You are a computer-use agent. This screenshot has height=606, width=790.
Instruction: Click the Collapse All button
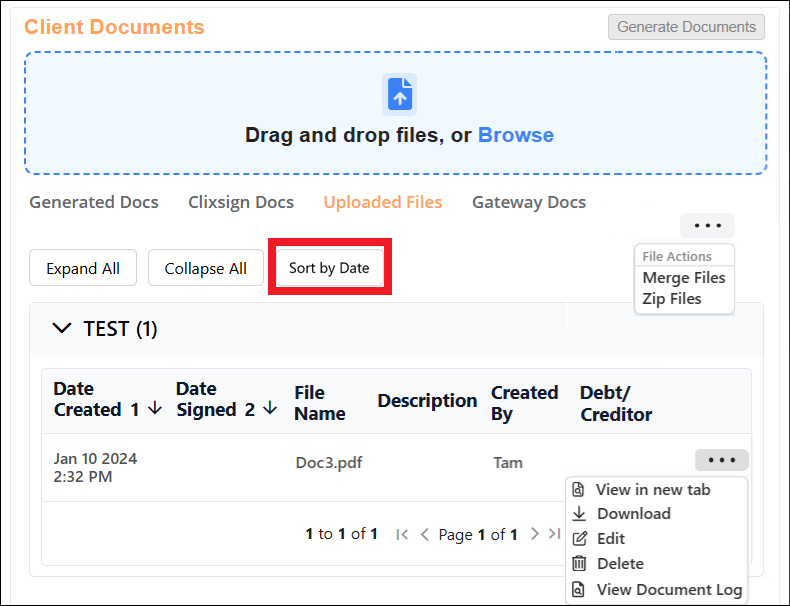pyautogui.click(x=206, y=268)
